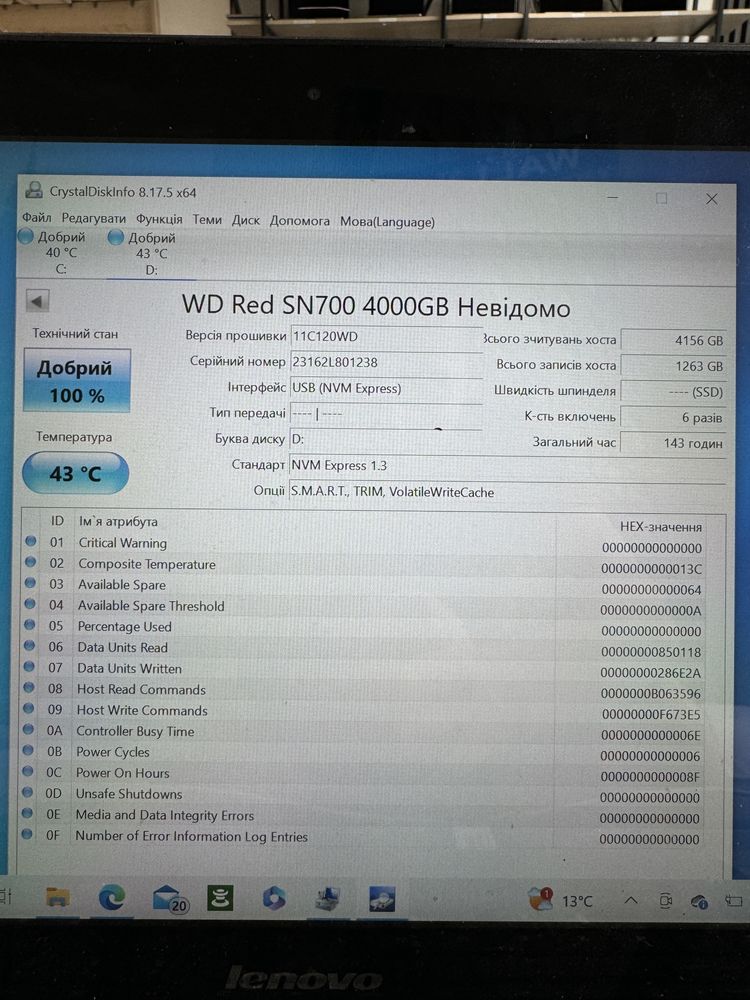Click the previous disk arrow button

click(x=37, y=301)
